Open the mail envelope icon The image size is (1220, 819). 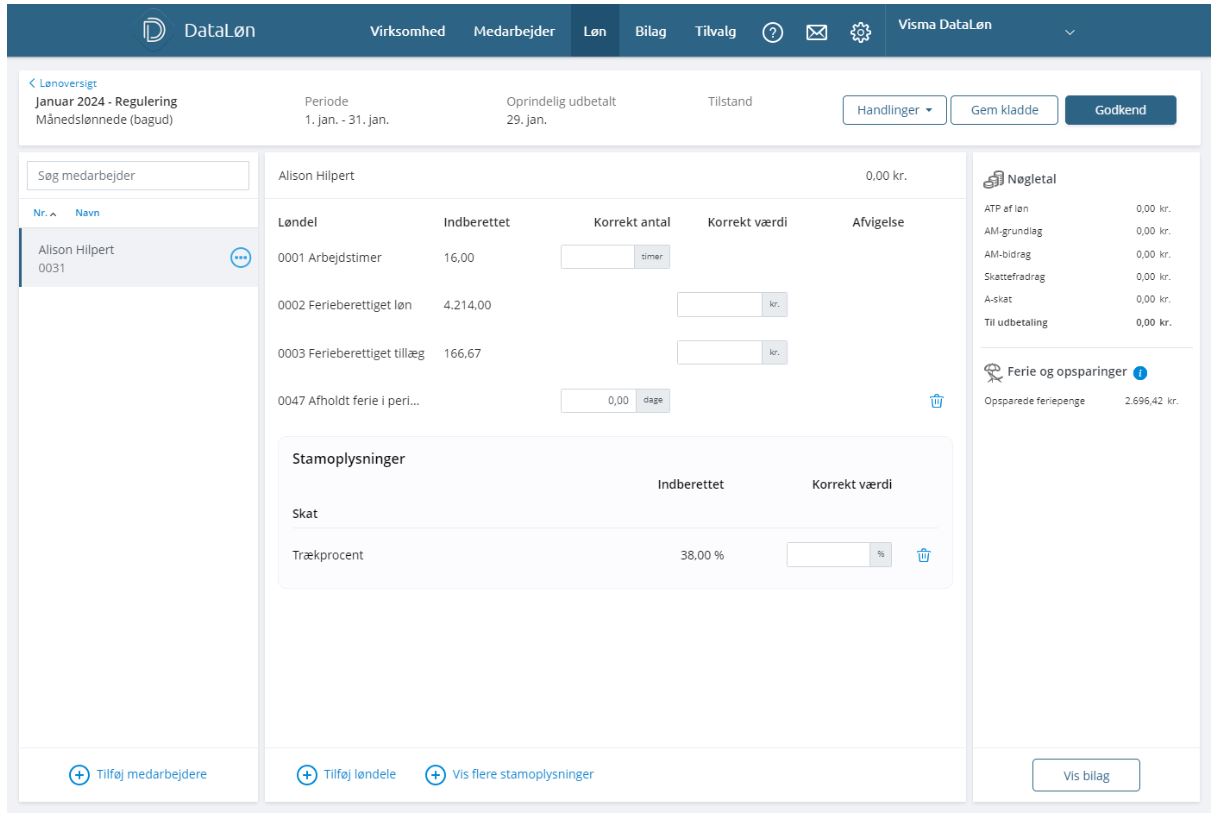click(x=816, y=31)
